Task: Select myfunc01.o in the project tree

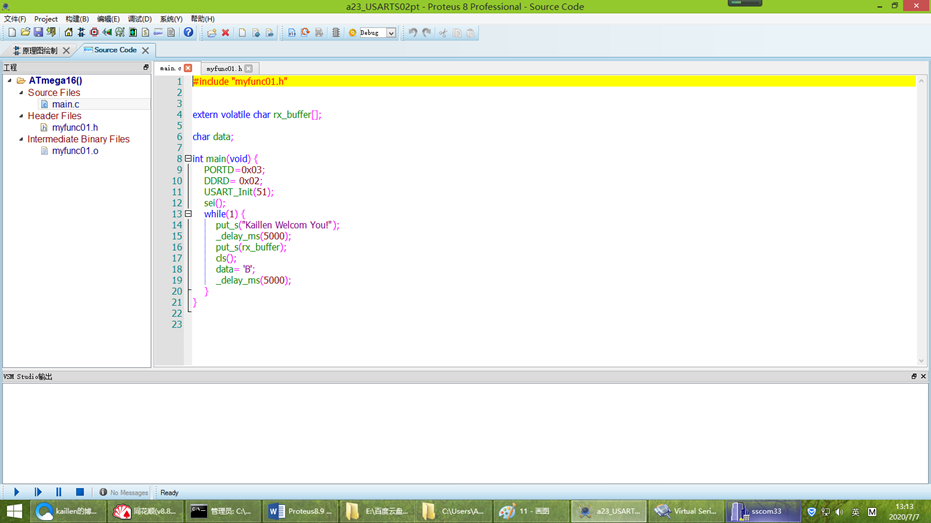Action: point(75,151)
